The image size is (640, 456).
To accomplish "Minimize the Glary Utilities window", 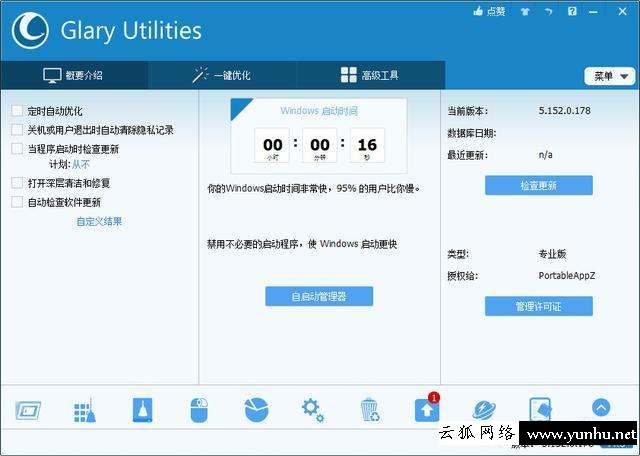I will tap(593, 12).
